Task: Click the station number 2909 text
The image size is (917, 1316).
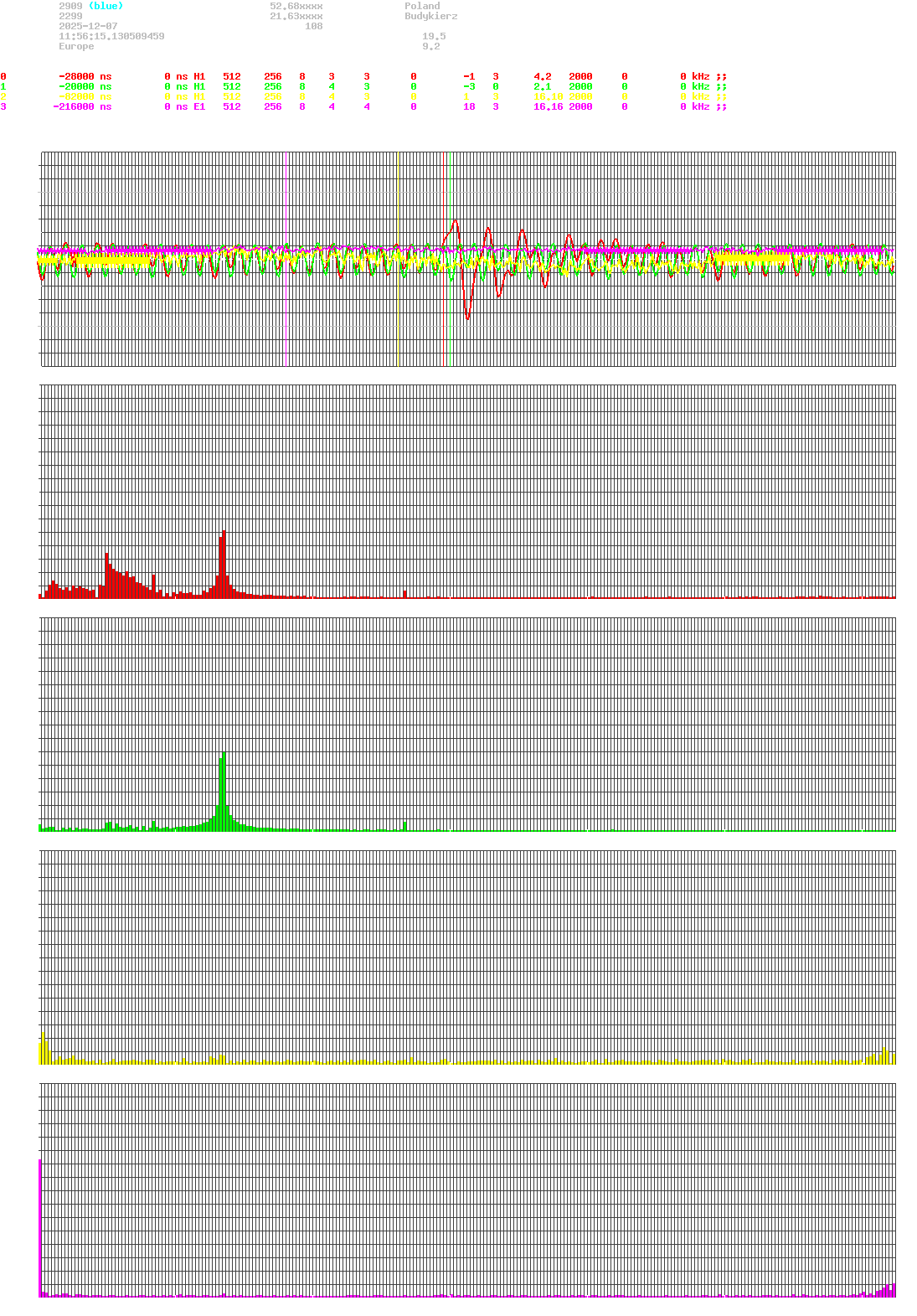Action: click(70, 6)
